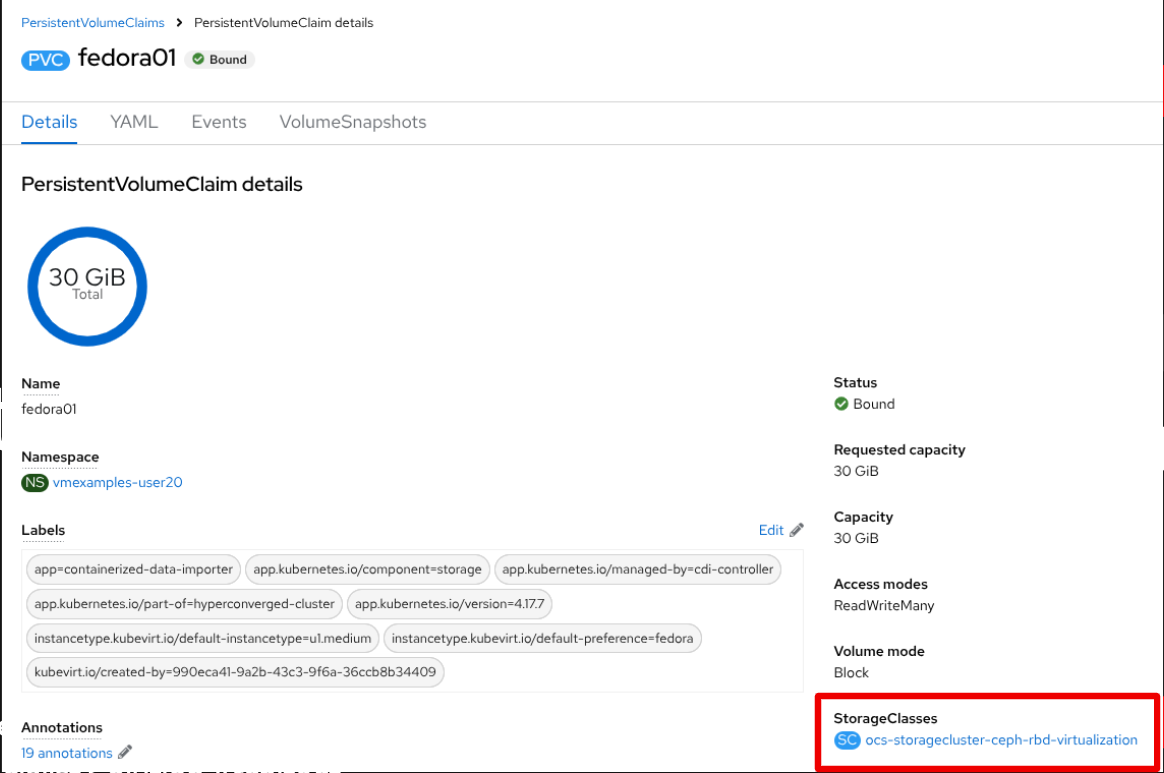The image size is (1164, 773).
Task: Open ocs-storagecluster-ceph-rbd-virtualization storage class
Action: 1001,740
